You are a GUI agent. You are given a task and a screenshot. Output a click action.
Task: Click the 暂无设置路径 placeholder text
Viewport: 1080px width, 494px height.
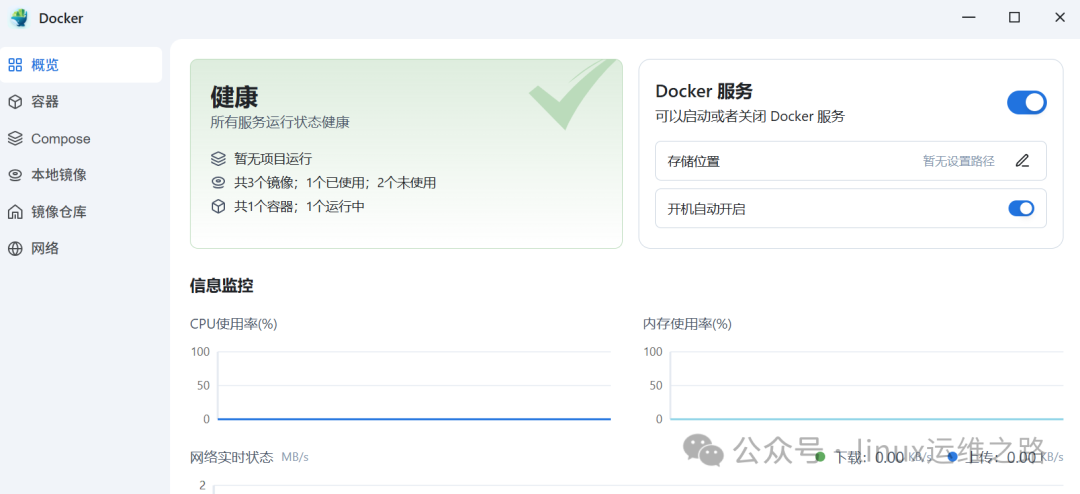959,161
